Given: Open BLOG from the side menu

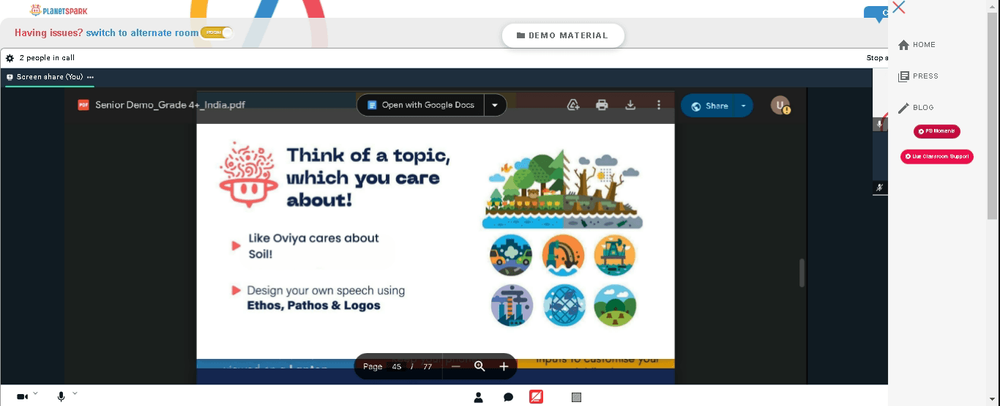Looking at the screenshot, I should (x=916, y=108).
